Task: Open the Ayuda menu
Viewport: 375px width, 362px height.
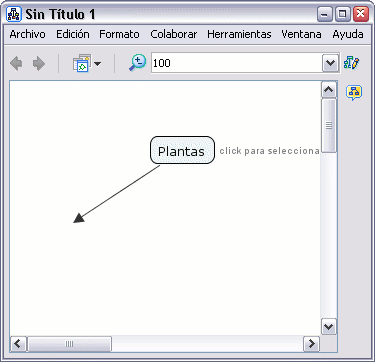Action: (x=348, y=34)
